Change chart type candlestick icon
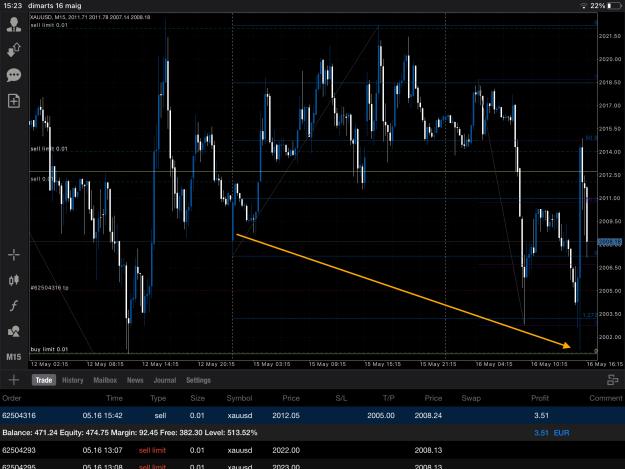 (14, 280)
